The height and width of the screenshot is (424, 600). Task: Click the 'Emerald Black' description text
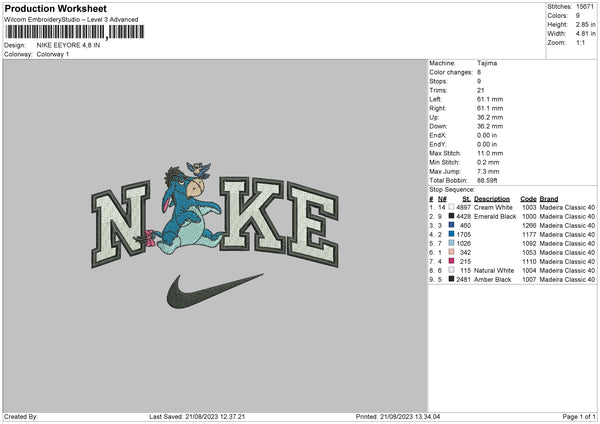495,217
